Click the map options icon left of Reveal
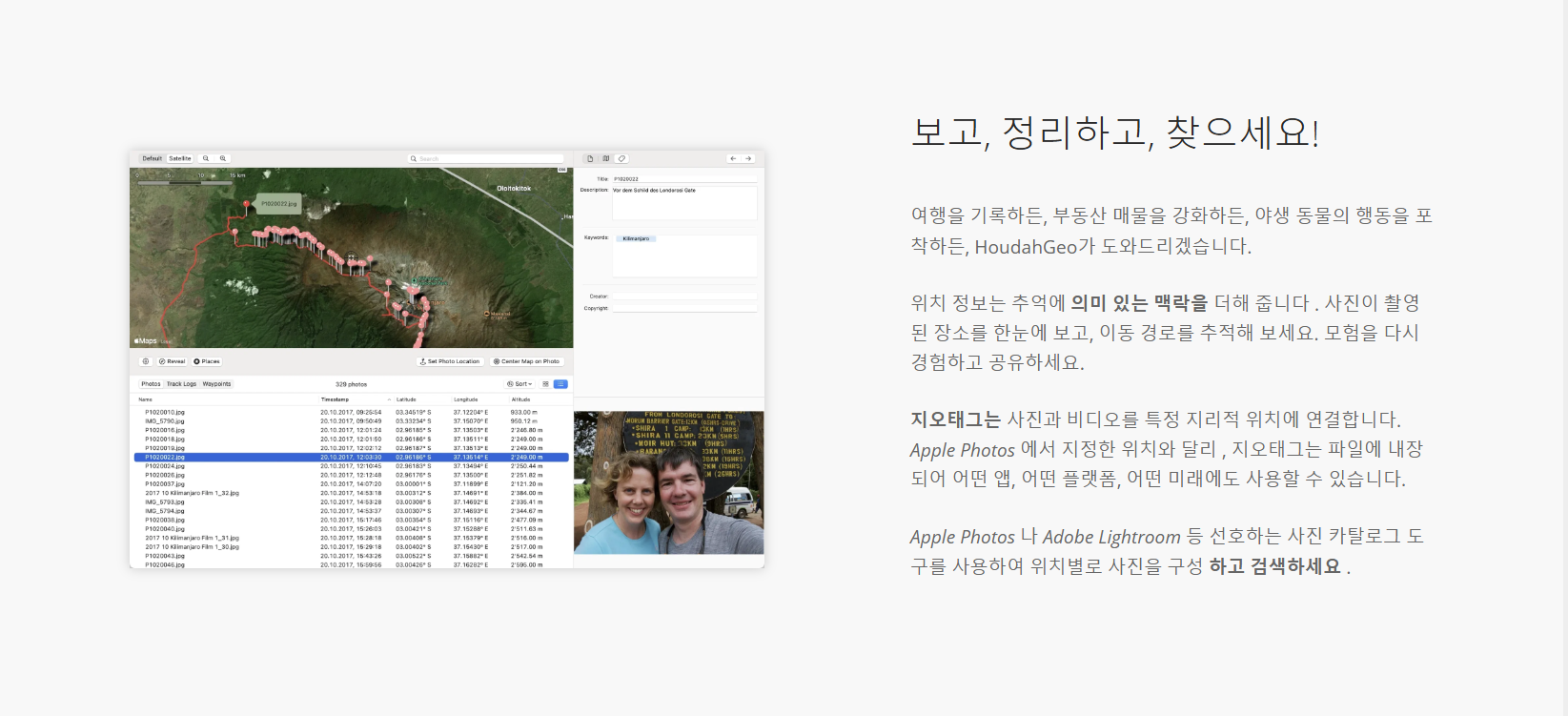Screen dimensions: 1568x716 point(145,361)
